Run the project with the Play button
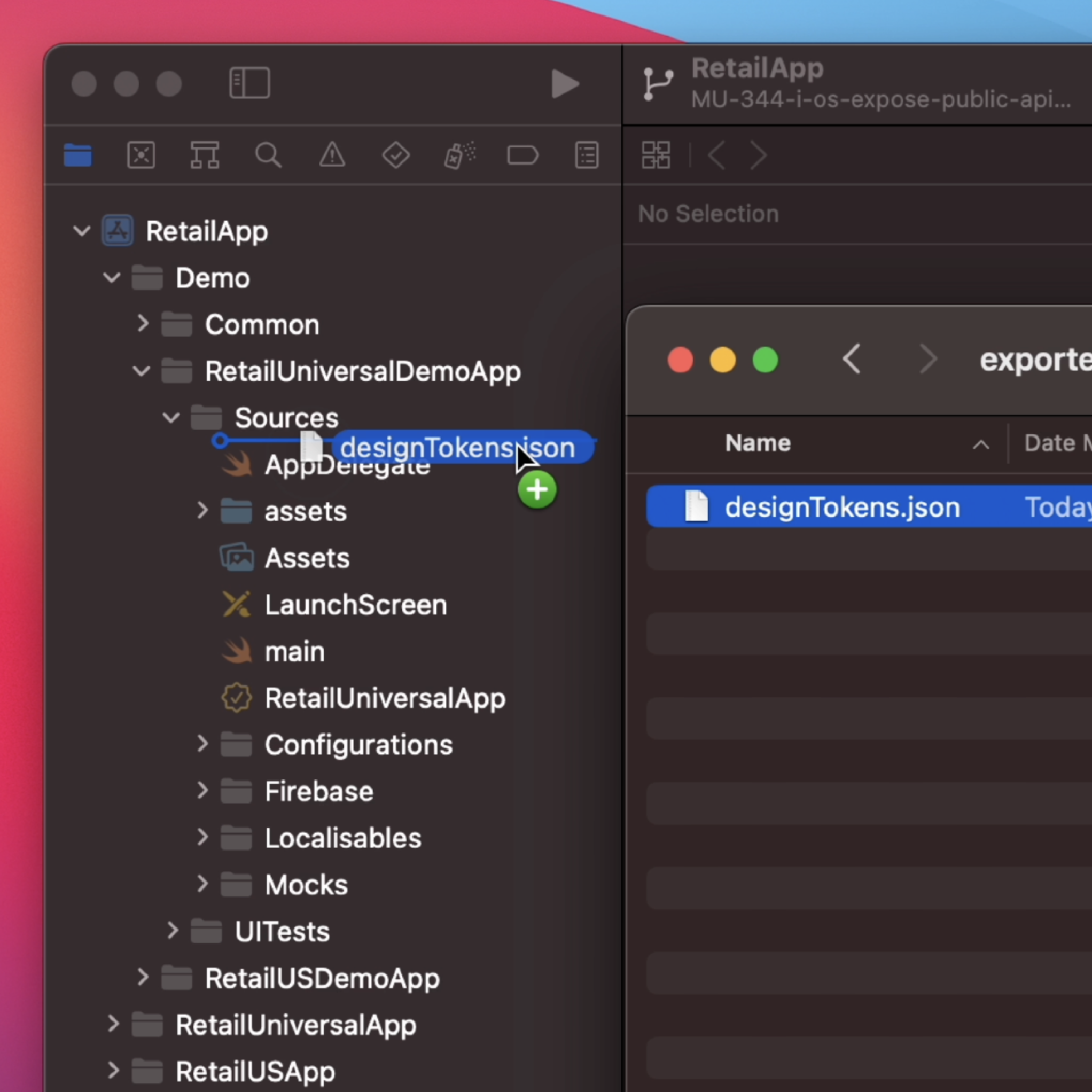Image resolution: width=1092 pixels, height=1092 pixels. (x=565, y=84)
